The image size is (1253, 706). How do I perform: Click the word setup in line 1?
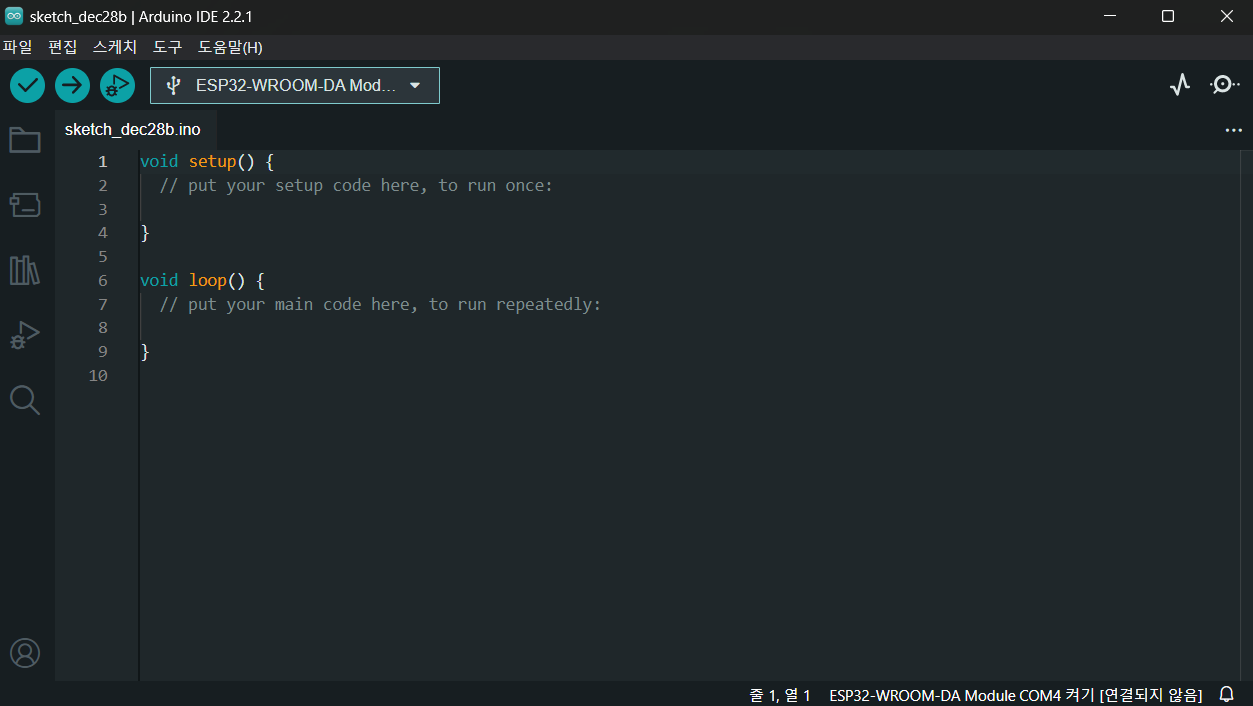coord(212,162)
